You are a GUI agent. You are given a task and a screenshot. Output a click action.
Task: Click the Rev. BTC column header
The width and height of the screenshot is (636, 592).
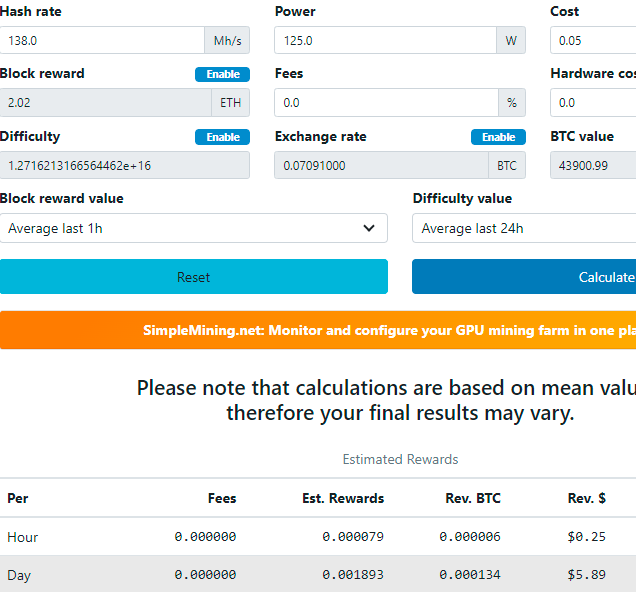point(473,498)
